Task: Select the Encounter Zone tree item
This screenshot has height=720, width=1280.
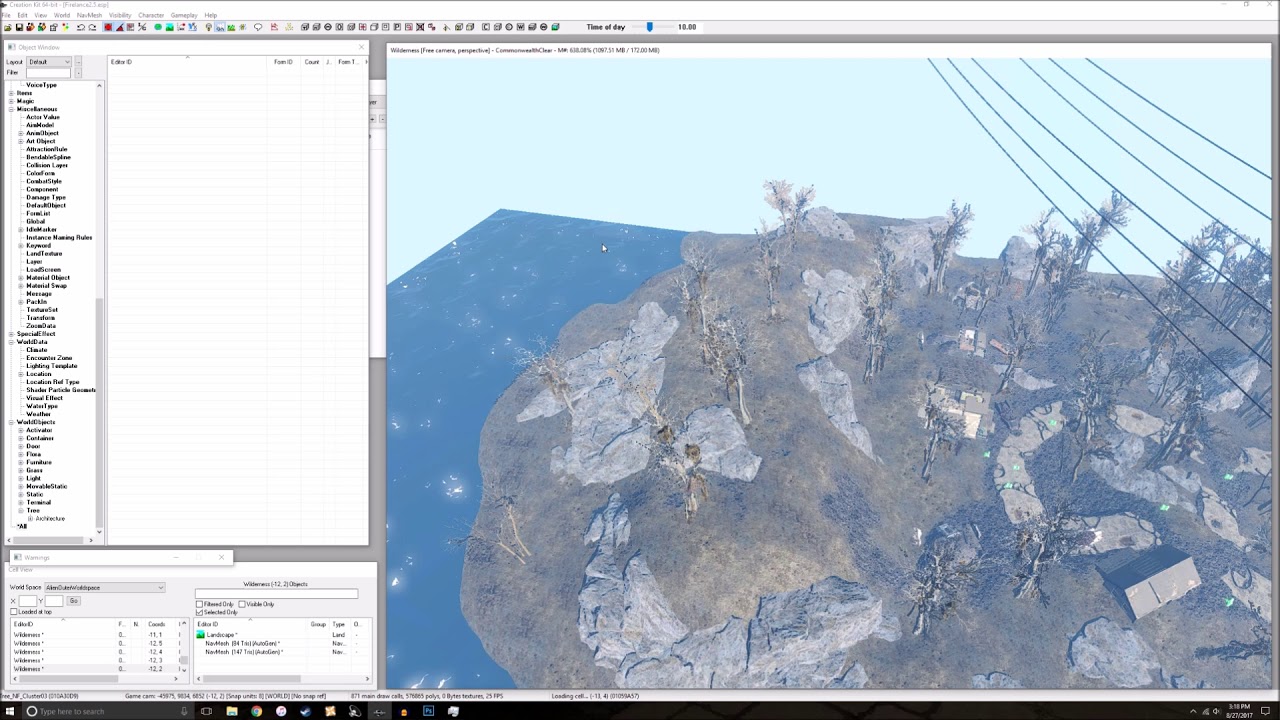Action: [x=49, y=358]
